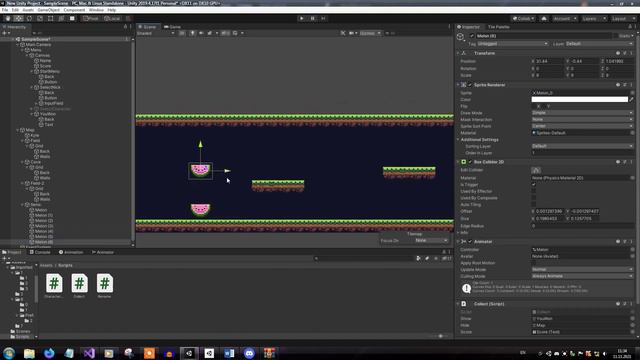Click Edit Collider button in Box Collider 2D
The height and width of the screenshot is (360, 640).
[536, 170]
